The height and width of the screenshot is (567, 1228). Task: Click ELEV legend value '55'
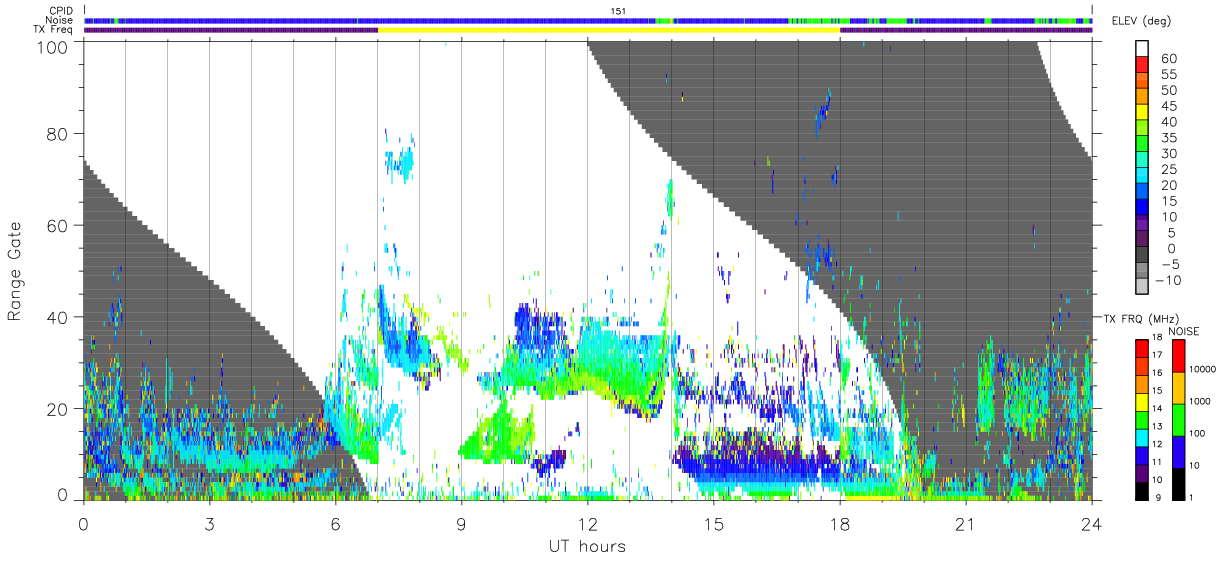[x=1168, y=75]
